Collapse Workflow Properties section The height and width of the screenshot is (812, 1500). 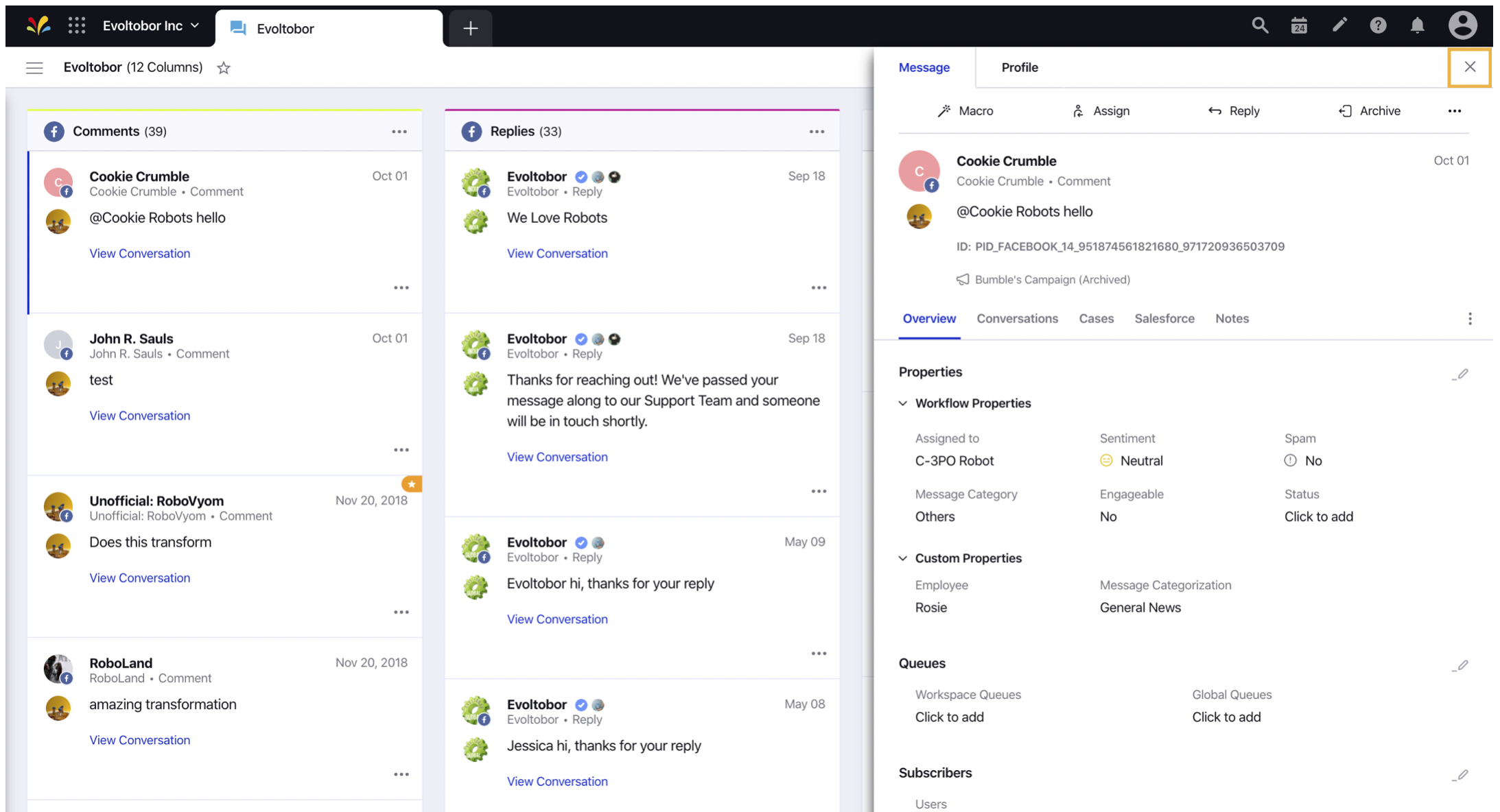[903, 403]
